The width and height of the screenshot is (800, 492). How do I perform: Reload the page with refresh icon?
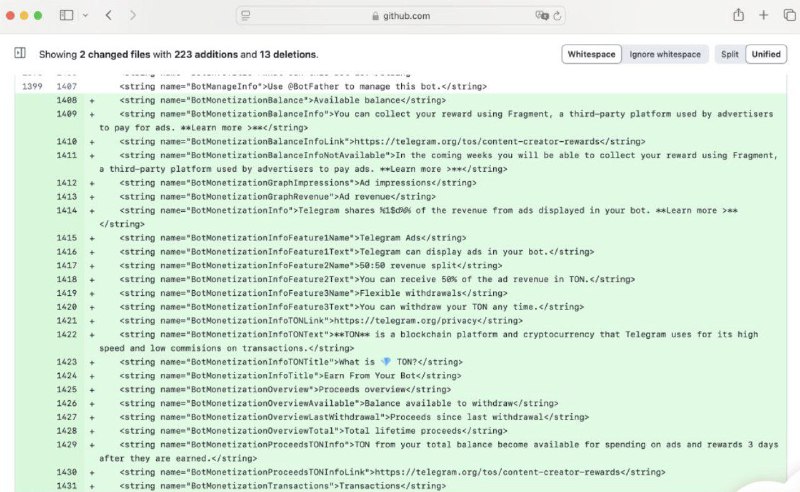[x=557, y=16]
